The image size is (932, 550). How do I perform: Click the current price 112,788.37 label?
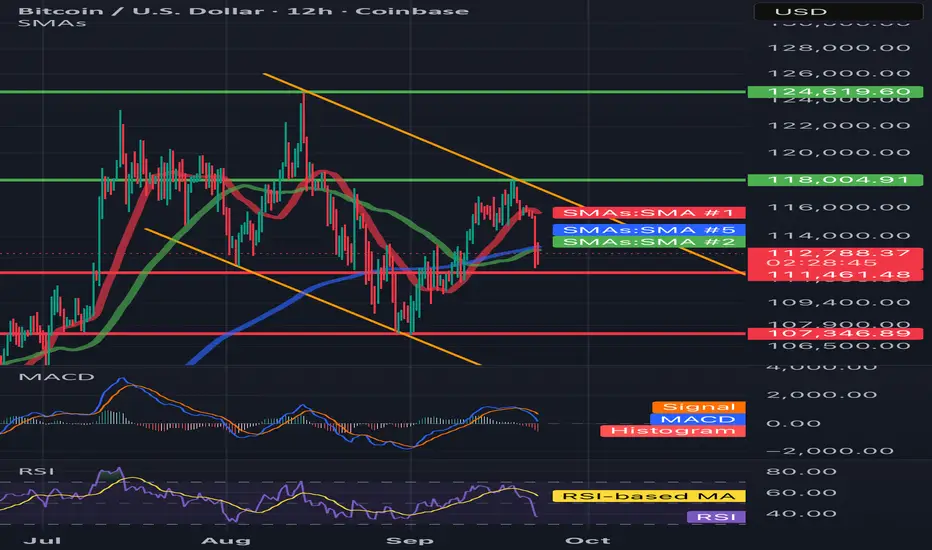coord(839,253)
